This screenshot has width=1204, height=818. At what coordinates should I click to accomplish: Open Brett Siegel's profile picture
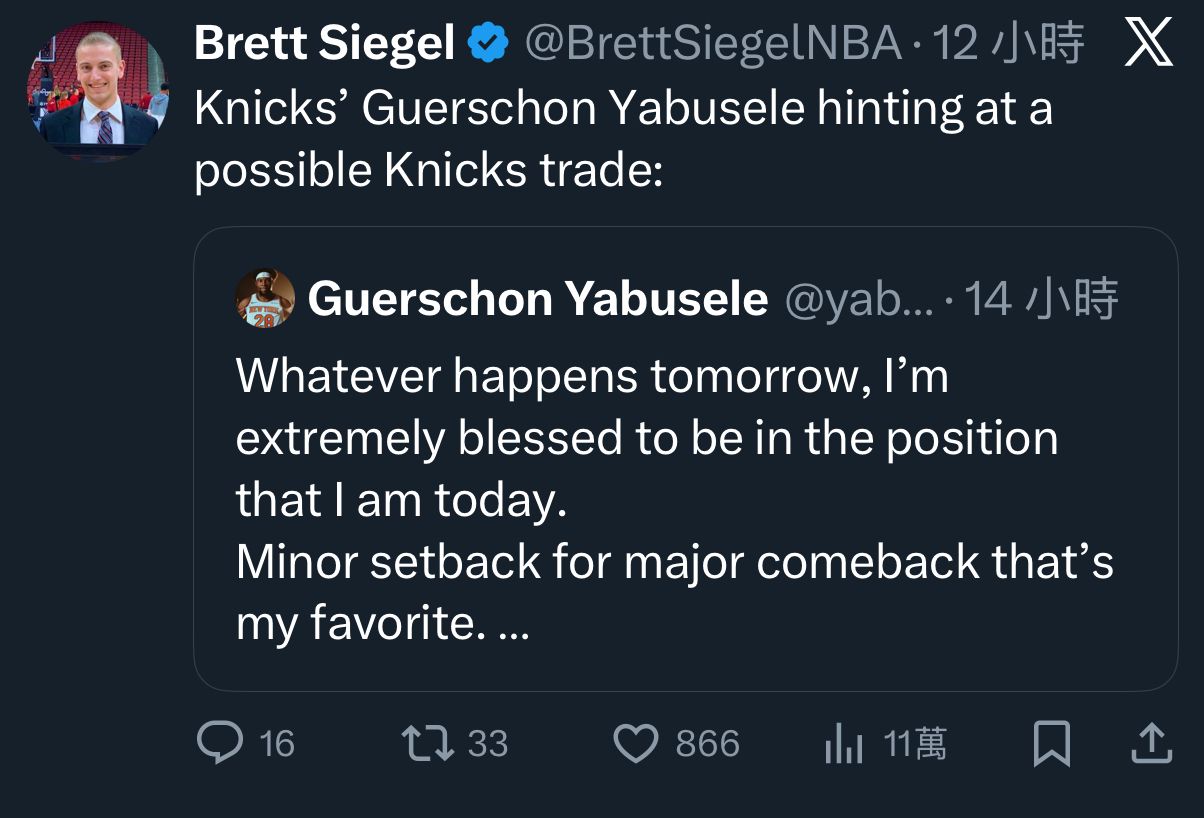pyautogui.click(x=97, y=92)
